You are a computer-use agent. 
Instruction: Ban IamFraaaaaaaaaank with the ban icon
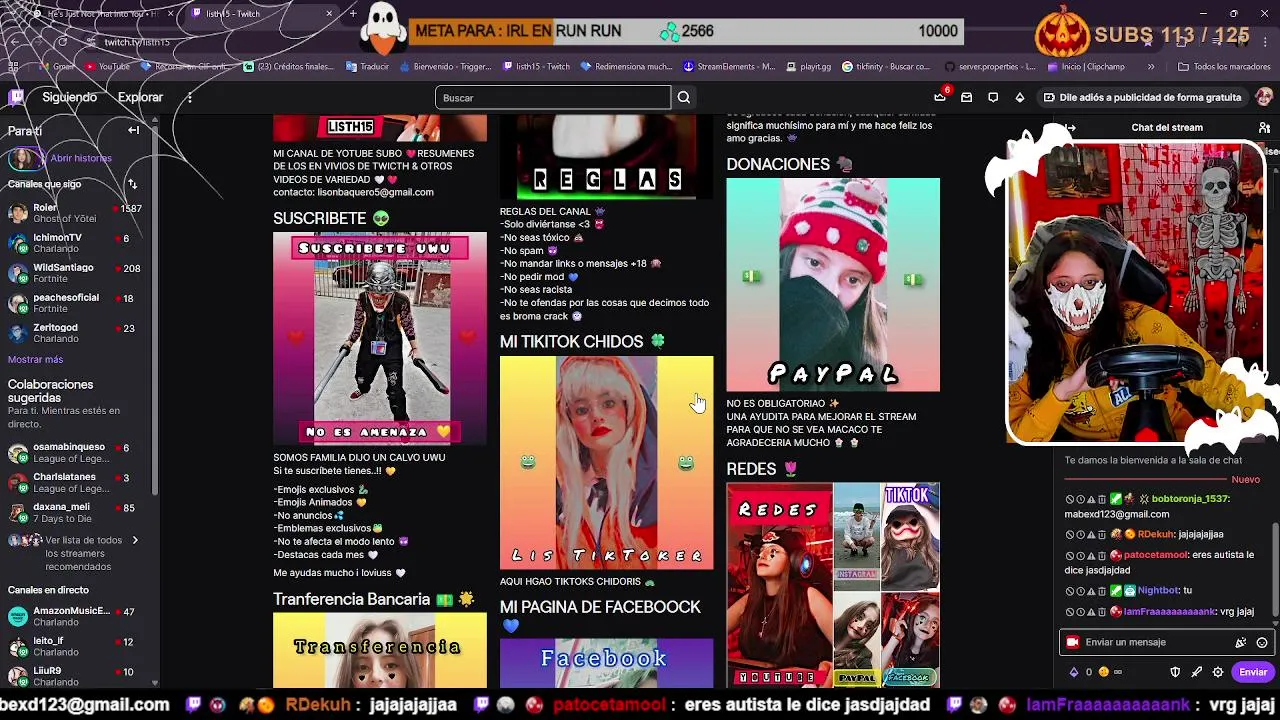click(1069, 611)
